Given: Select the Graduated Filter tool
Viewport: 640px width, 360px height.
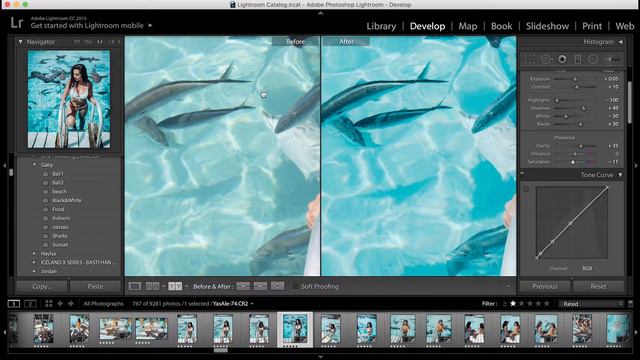Looking at the screenshot, I should (578, 60).
